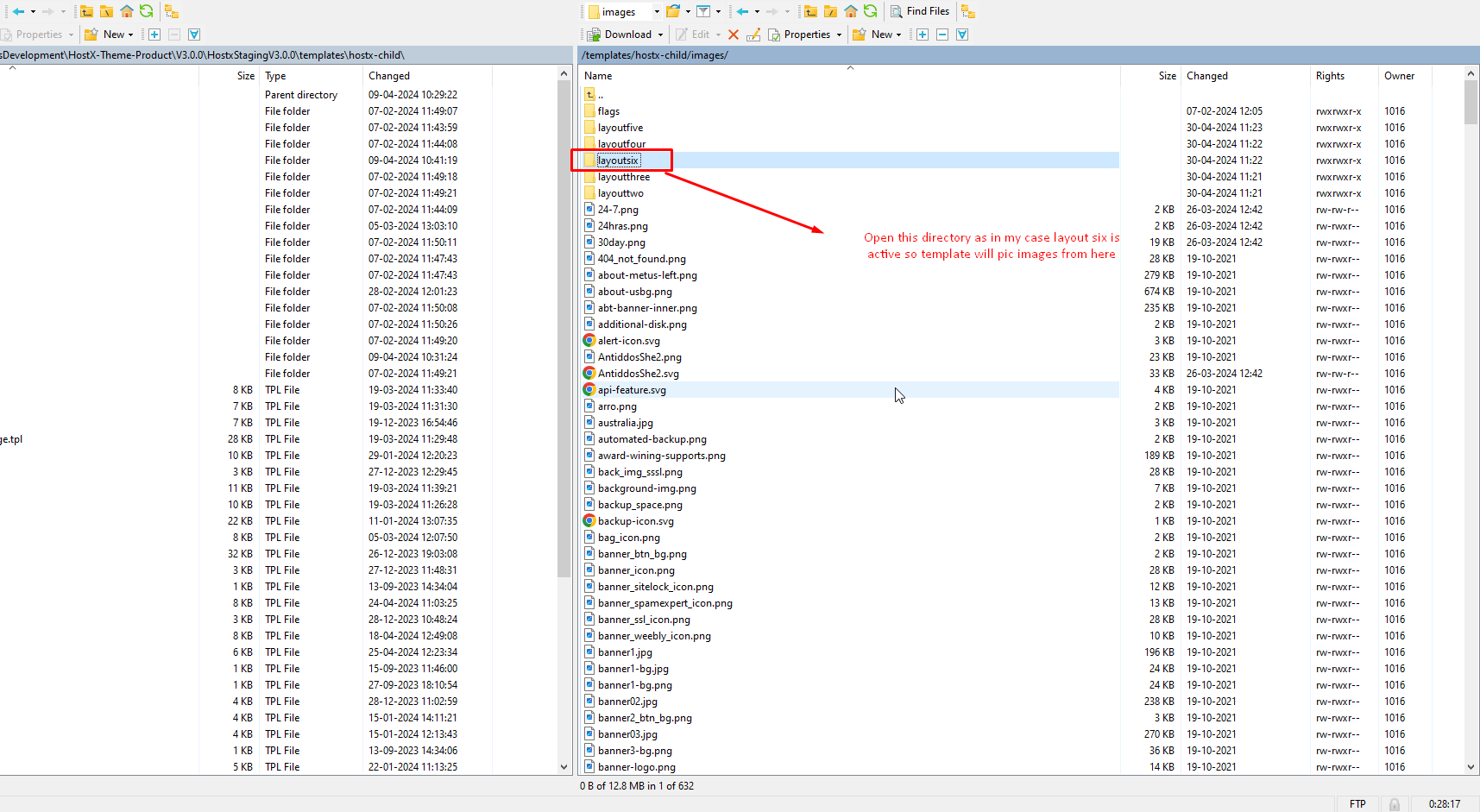Click the remote panel vertical scrollbar thumb
1480x812 pixels.
(x=1471, y=103)
